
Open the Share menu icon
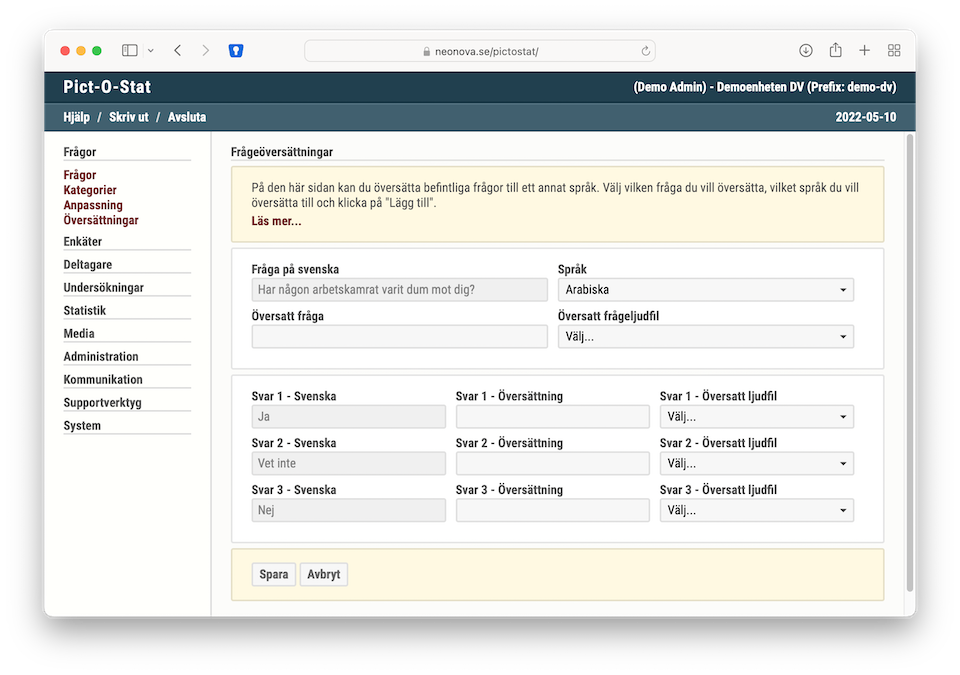(835, 50)
